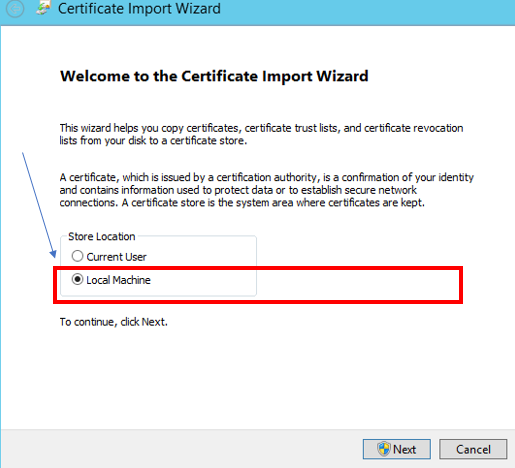Click the certificate wizard icon in title bar
Viewport: 515px width, 468px height.
(x=43, y=7)
